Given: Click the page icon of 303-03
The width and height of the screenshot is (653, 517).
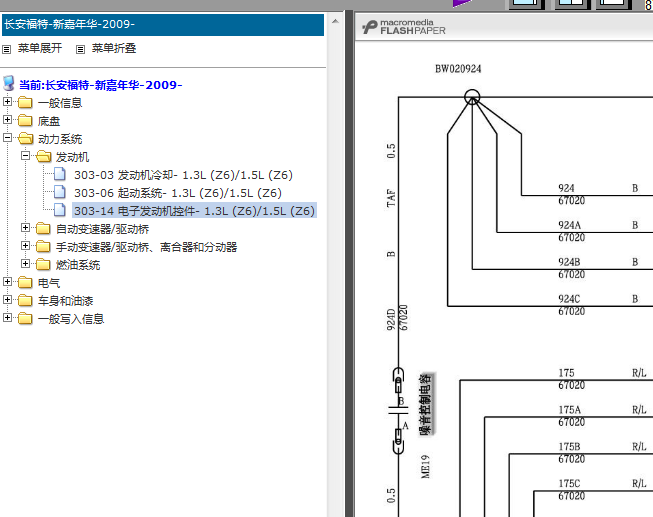Looking at the screenshot, I should (x=60, y=174).
